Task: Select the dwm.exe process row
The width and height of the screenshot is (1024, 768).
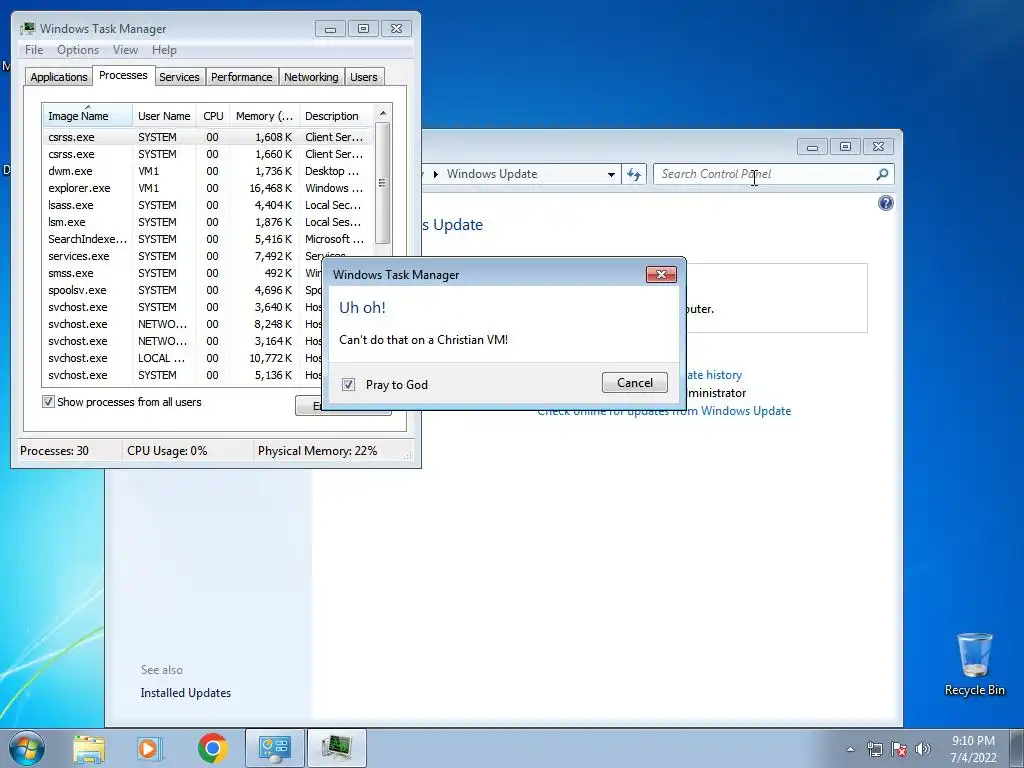Action: 208,171
